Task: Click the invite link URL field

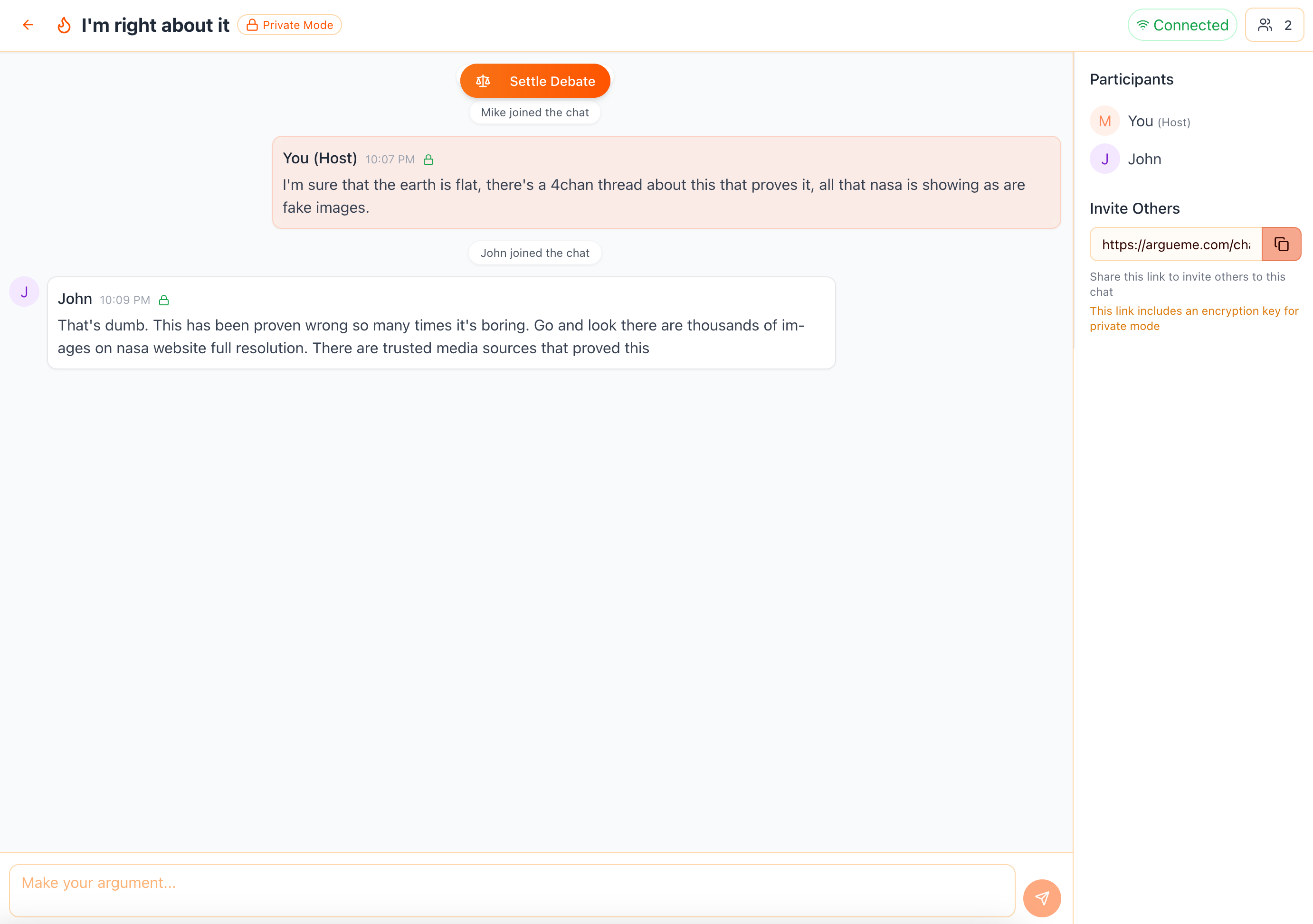Action: (x=1175, y=244)
